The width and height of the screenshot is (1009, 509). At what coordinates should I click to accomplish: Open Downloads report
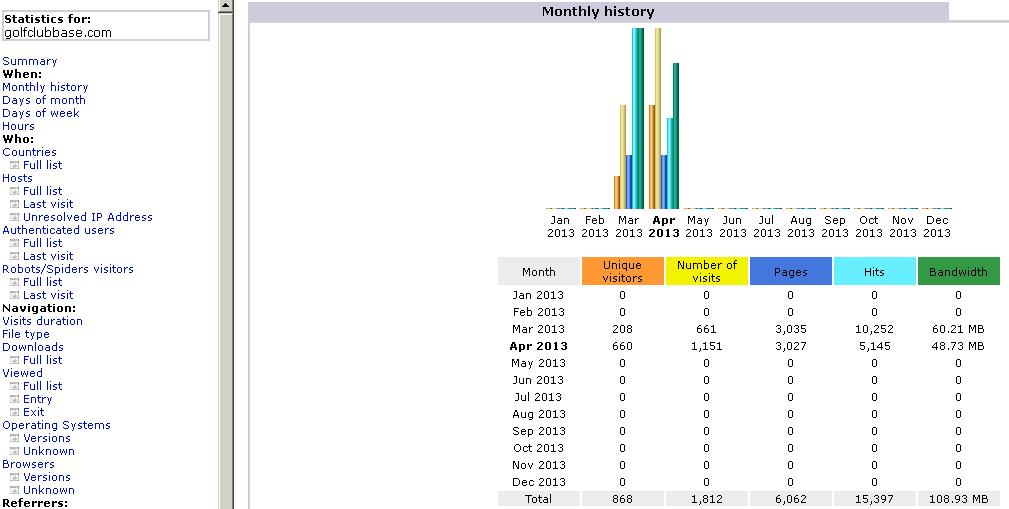(33, 347)
